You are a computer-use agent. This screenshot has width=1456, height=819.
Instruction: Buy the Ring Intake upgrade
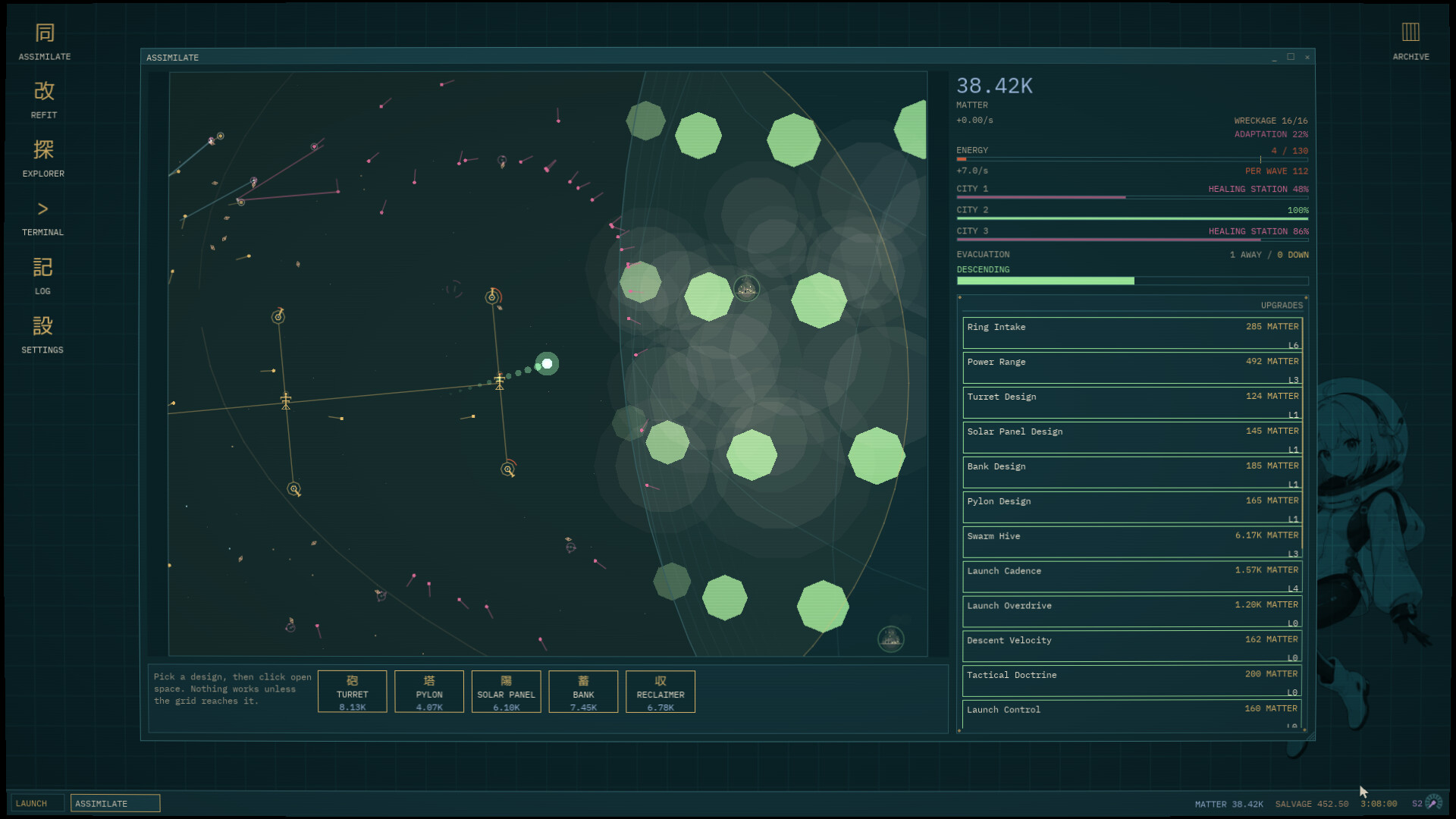(1132, 334)
